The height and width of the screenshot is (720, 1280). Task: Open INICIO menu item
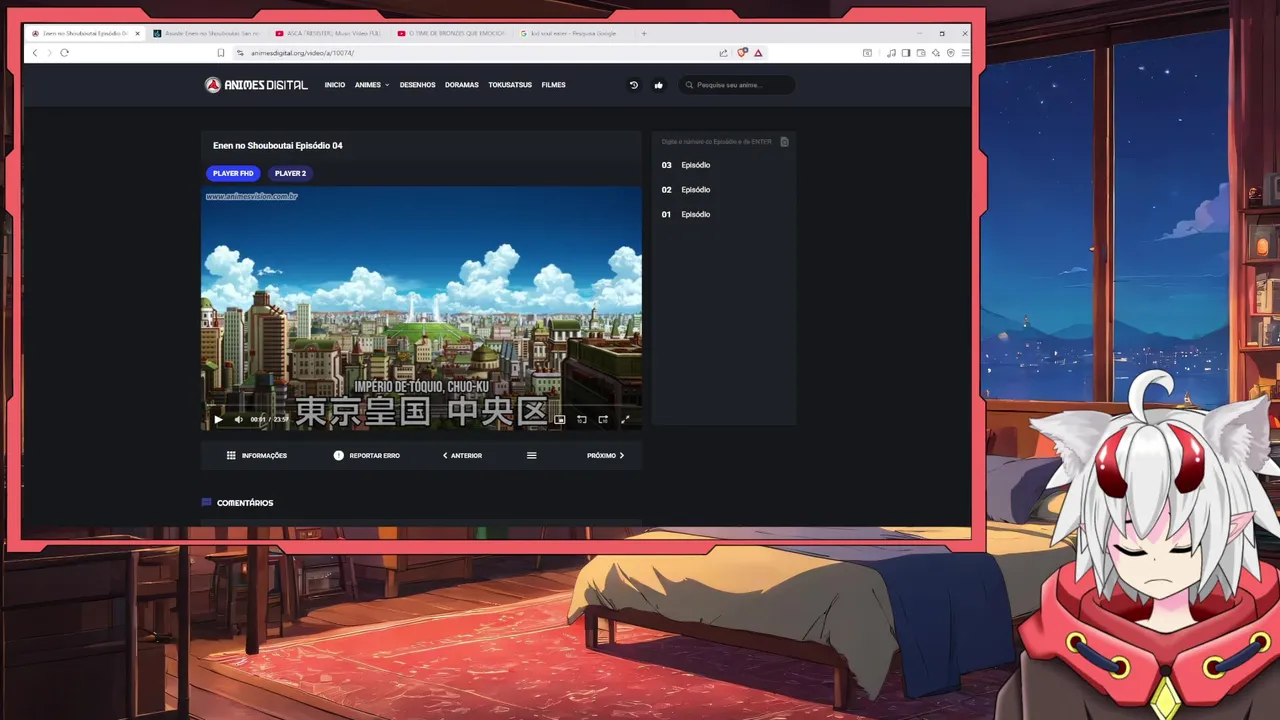(335, 85)
